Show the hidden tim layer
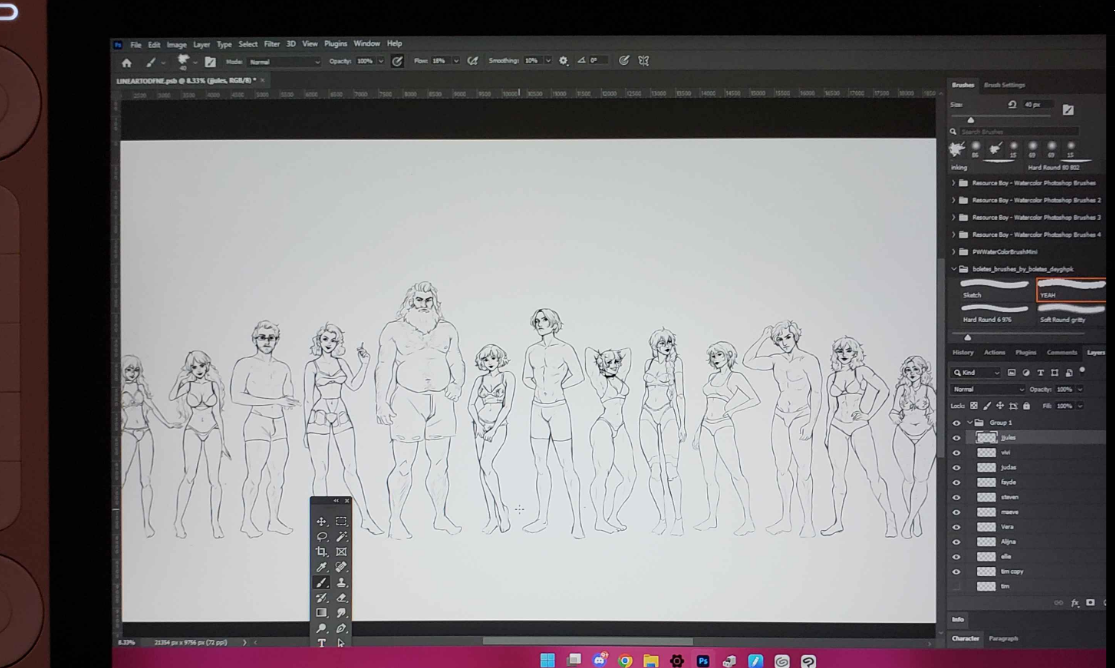The height and width of the screenshot is (668, 1115). click(956, 586)
